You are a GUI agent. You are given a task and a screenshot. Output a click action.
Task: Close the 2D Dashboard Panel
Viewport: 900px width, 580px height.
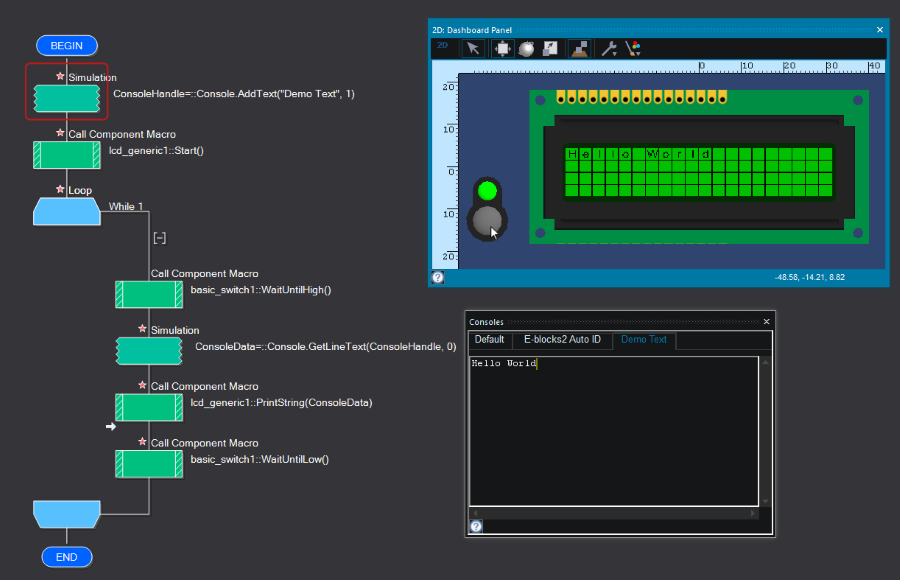(x=880, y=30)
